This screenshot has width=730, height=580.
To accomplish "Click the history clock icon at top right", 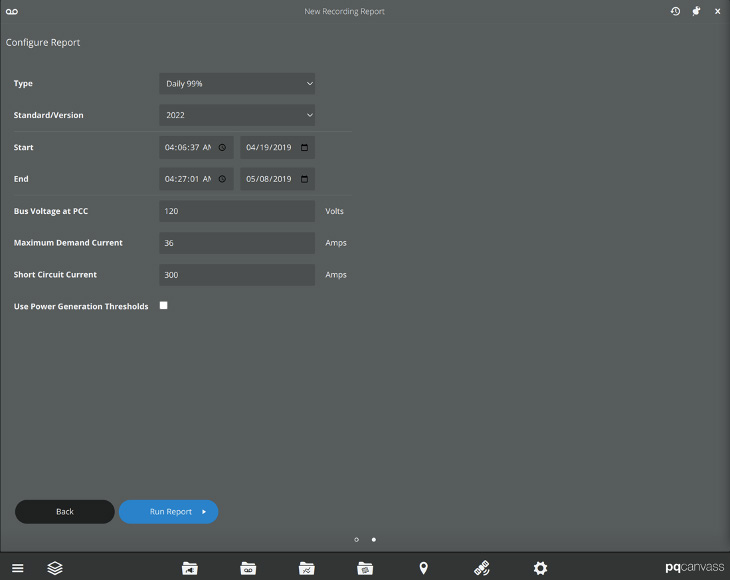I will pos(675,11).
